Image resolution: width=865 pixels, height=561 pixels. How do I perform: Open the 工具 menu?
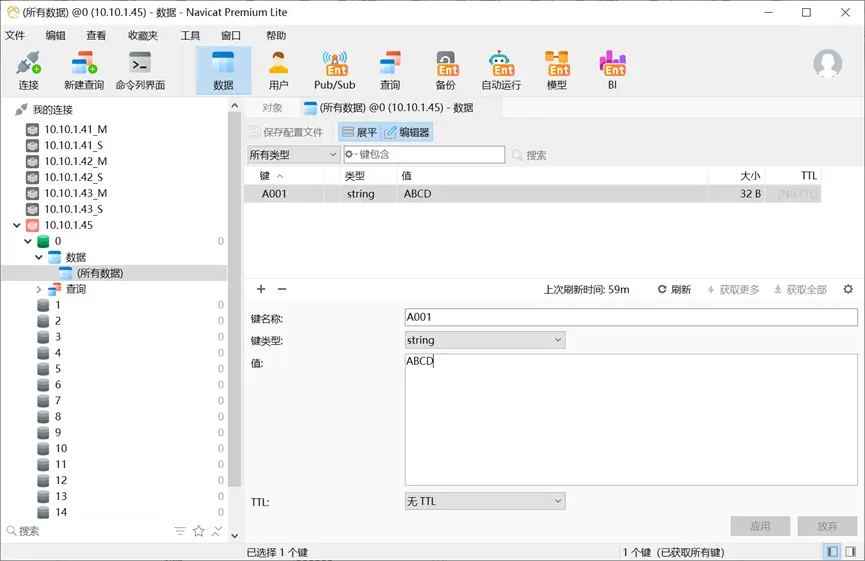tap(190, 35)
